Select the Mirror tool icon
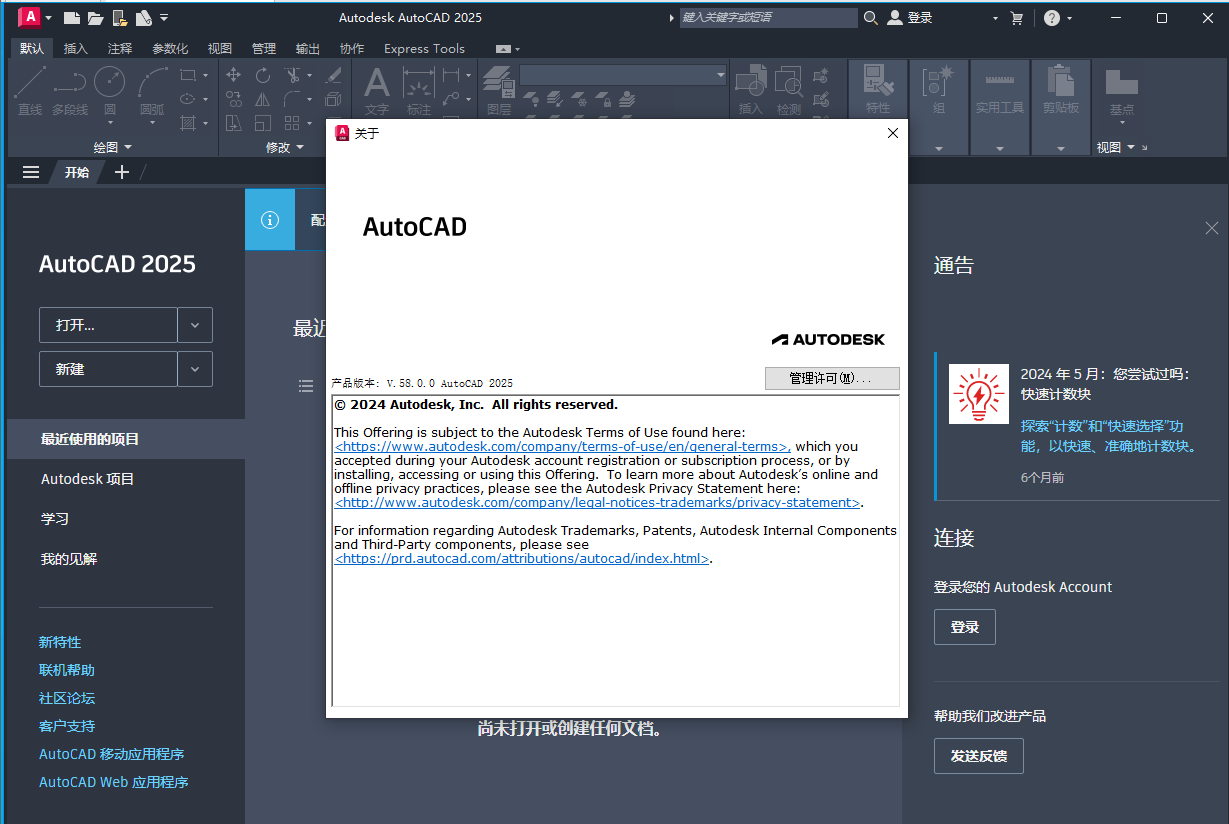Image resolution: width=1229 pixels, height=824 pixels. pos(263,99)
